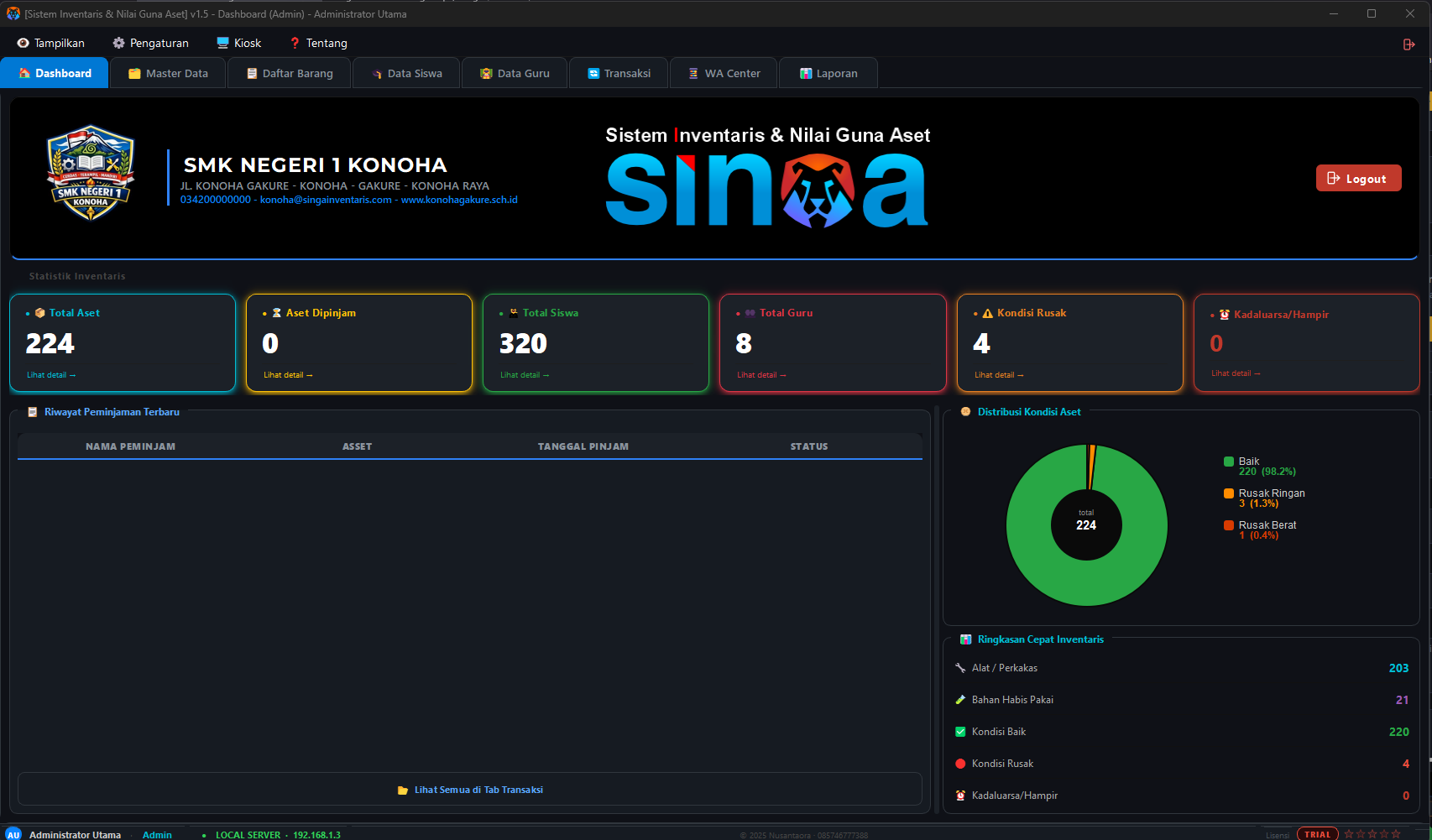Go to the Data Siswa tab

(406, 73)
